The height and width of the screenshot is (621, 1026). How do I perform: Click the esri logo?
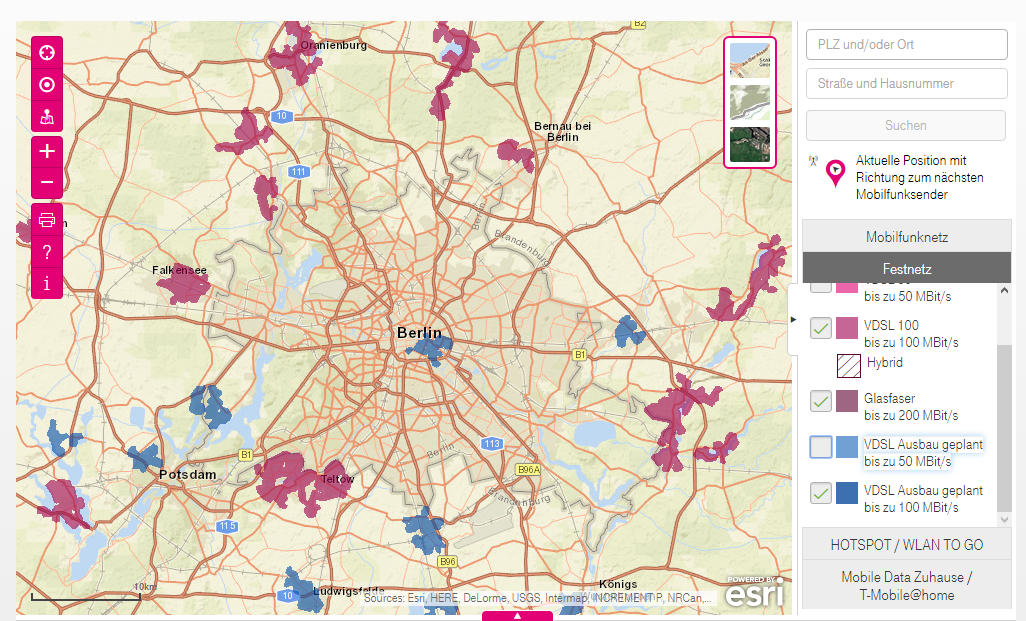[x=755, y=592]
